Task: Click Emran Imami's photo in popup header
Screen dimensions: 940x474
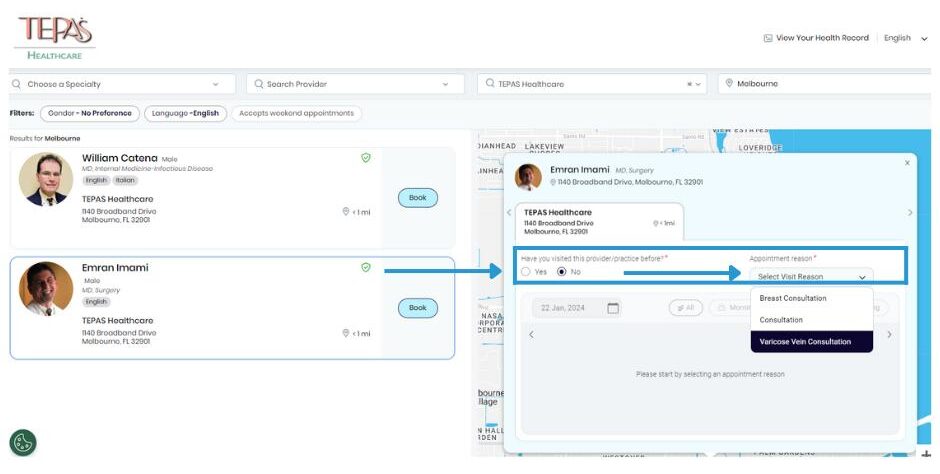Action: pyautogui.click(x=528, y=177)
